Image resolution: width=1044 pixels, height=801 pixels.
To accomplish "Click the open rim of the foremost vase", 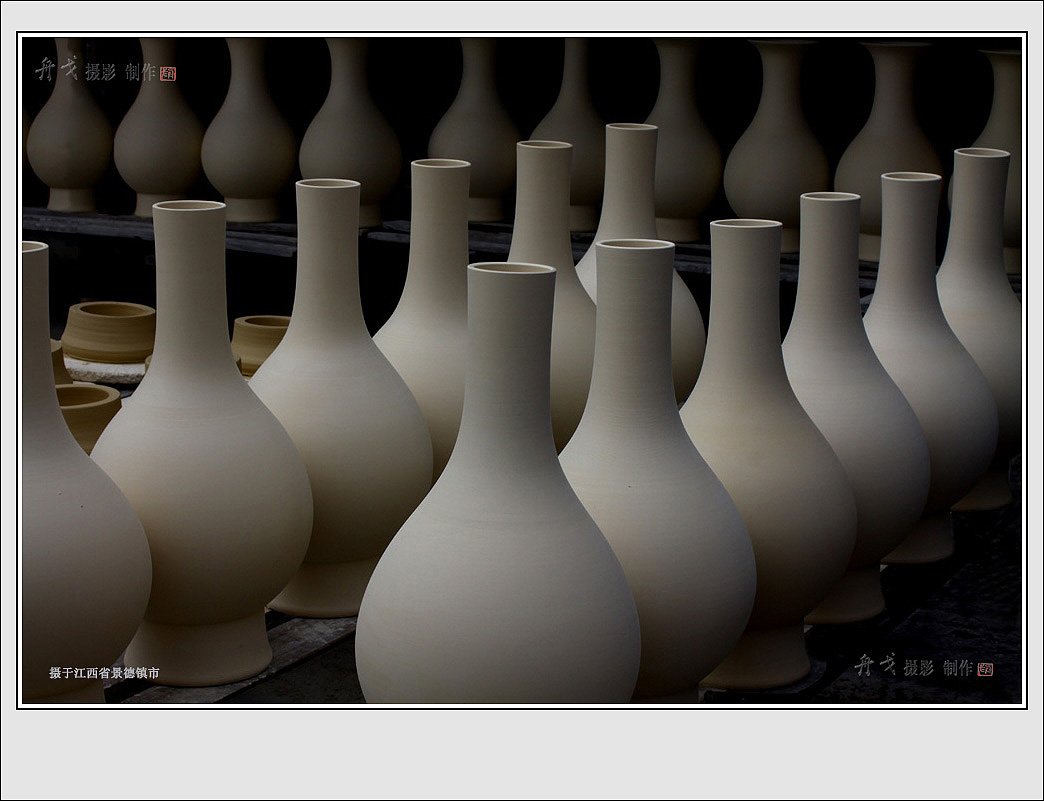I will (x=511, y=268).
